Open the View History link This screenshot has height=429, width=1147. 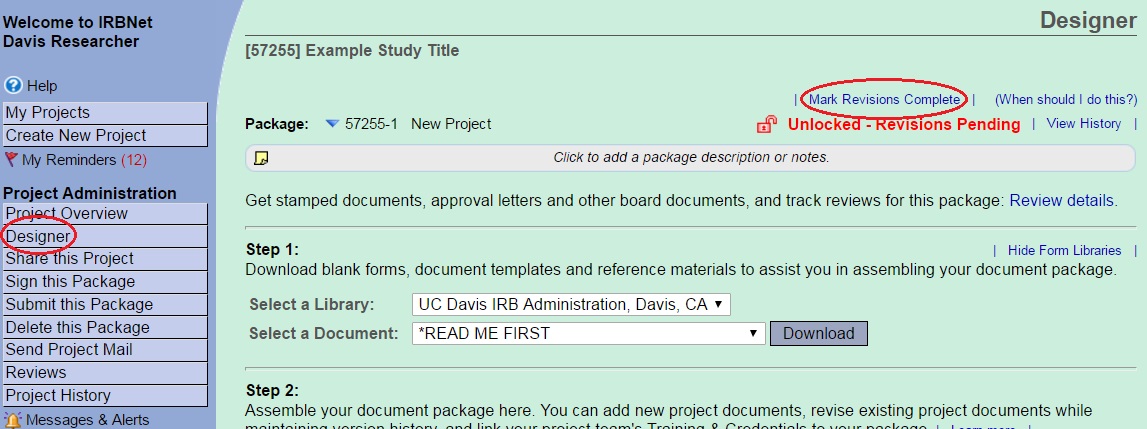[x=1083, y=124]
